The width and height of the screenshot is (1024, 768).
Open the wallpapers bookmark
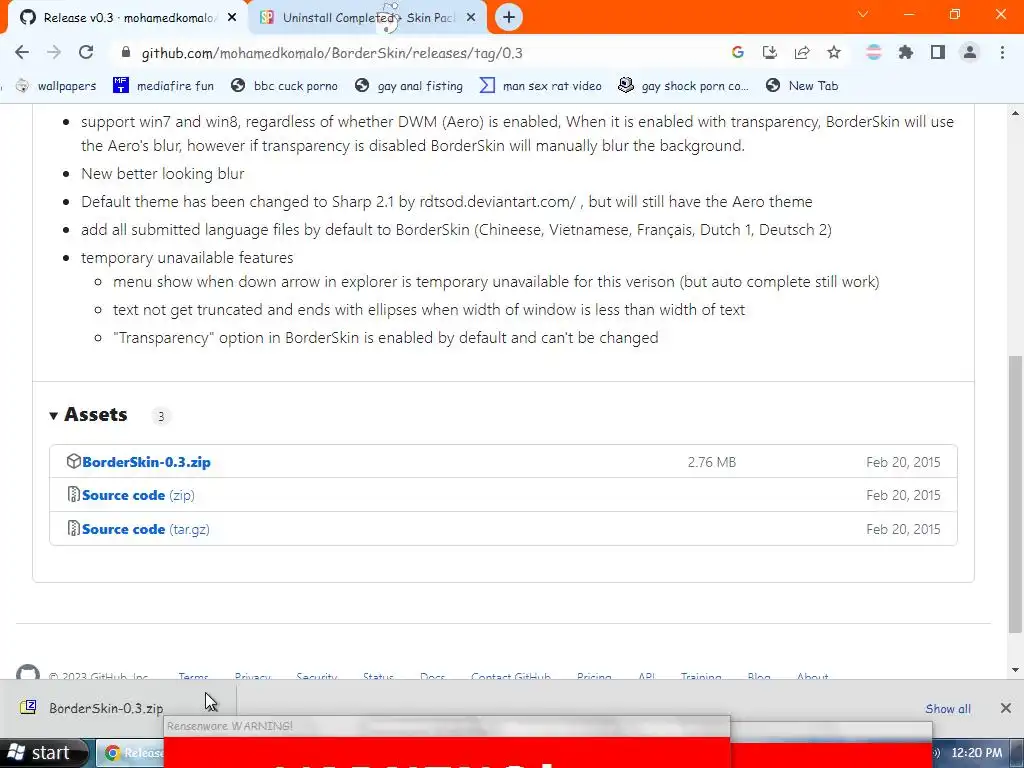tap(56, 86)
